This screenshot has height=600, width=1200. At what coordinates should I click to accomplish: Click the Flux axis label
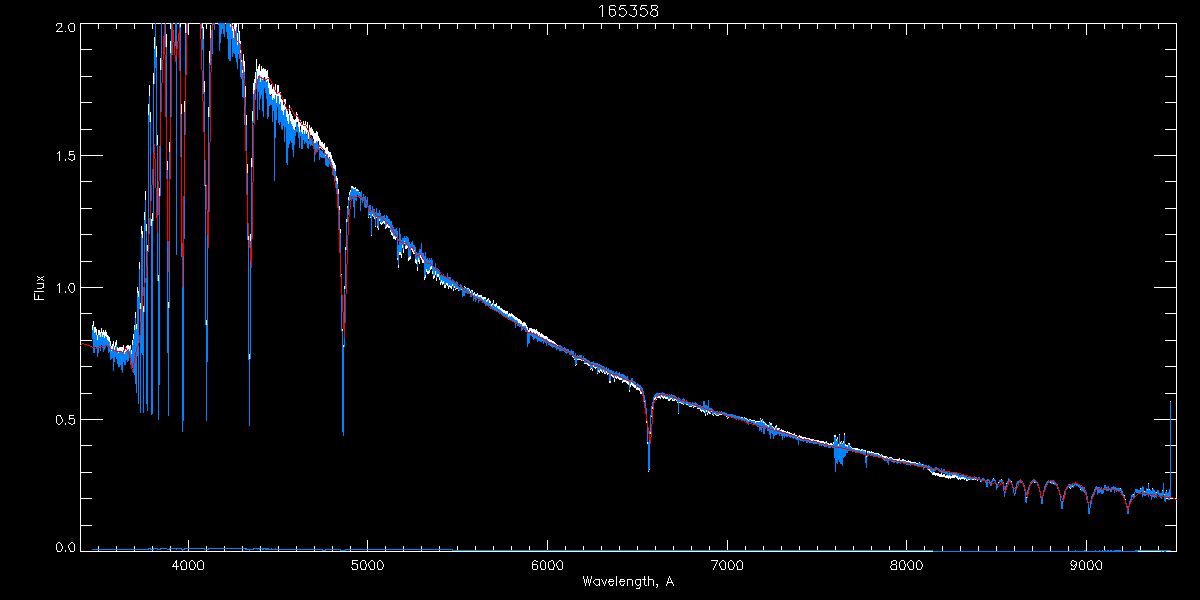point(41,288)
